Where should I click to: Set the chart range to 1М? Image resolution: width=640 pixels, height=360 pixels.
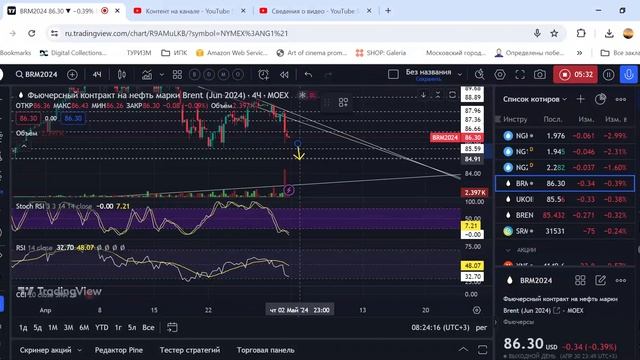(53, 327)
